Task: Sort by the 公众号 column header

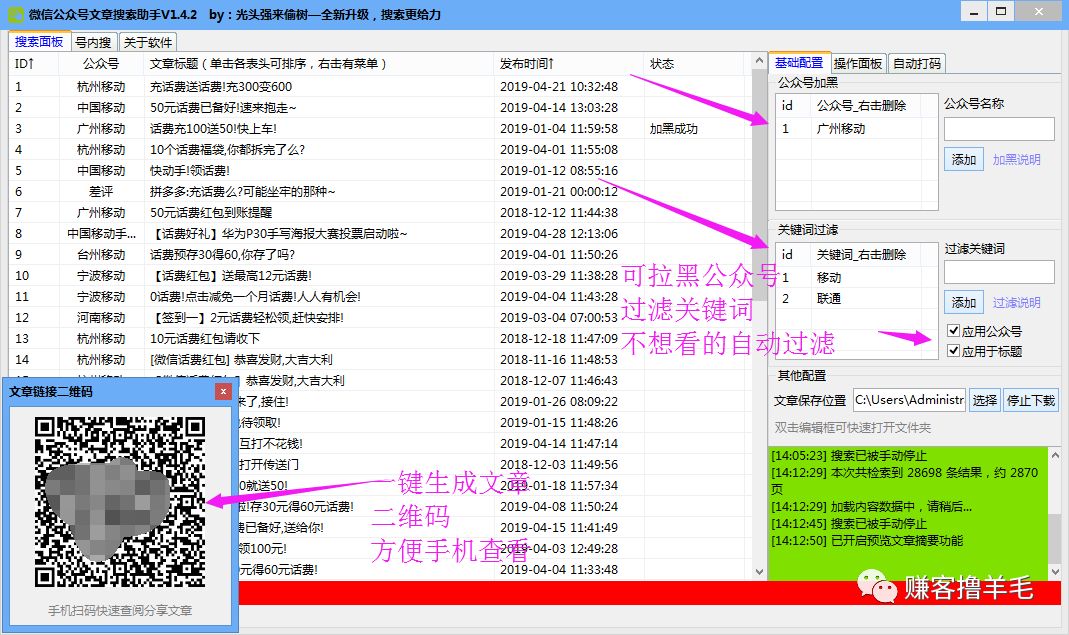Action: click(101, 63)
